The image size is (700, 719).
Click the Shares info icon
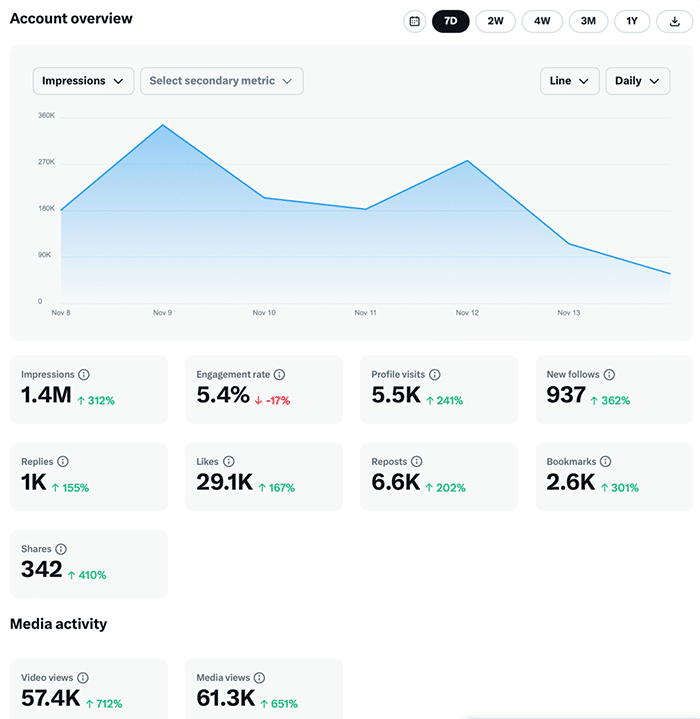pyautogui.click(x=61, y=550)
